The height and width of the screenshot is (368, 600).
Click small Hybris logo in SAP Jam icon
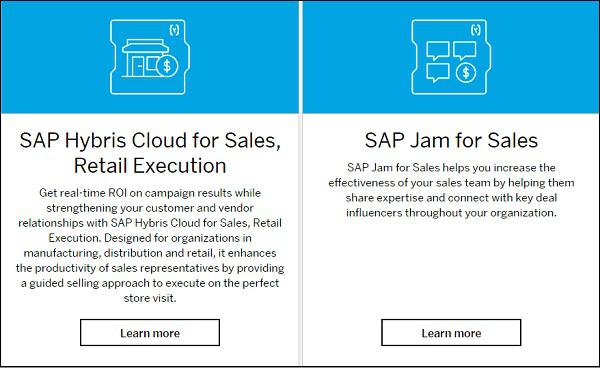click(x=476, y=29)
